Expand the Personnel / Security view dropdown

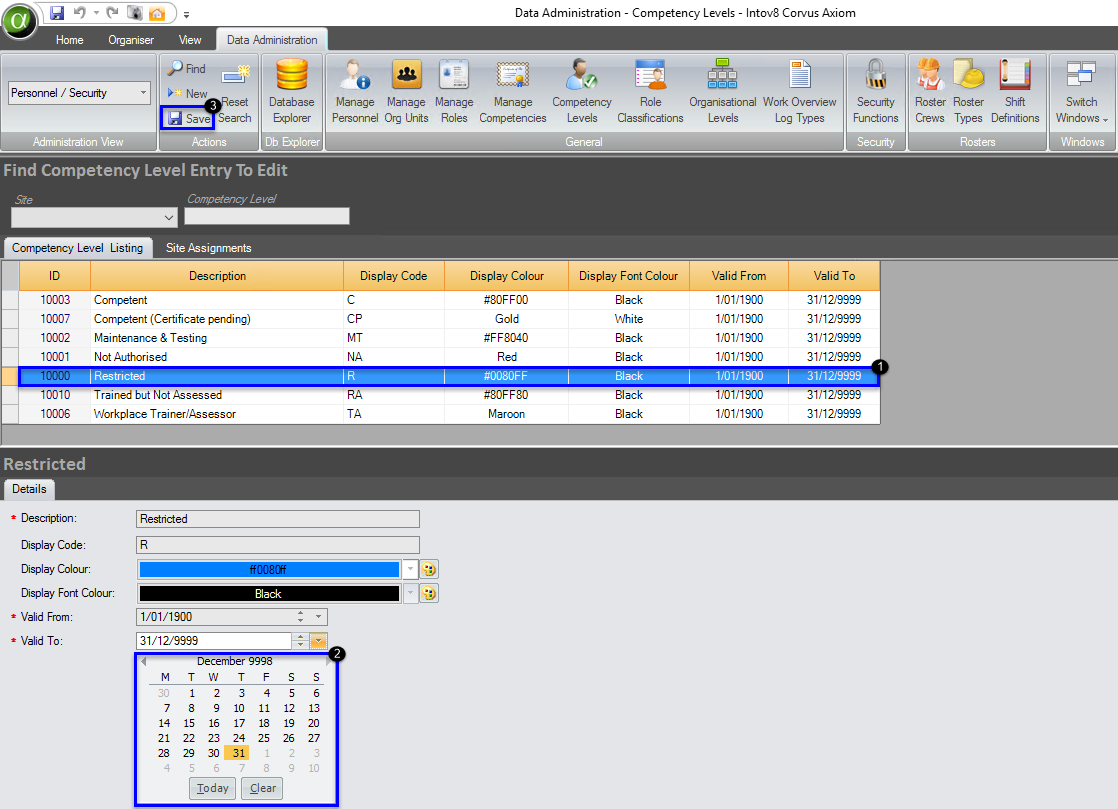pyautogui.click(x=143, y=93)
